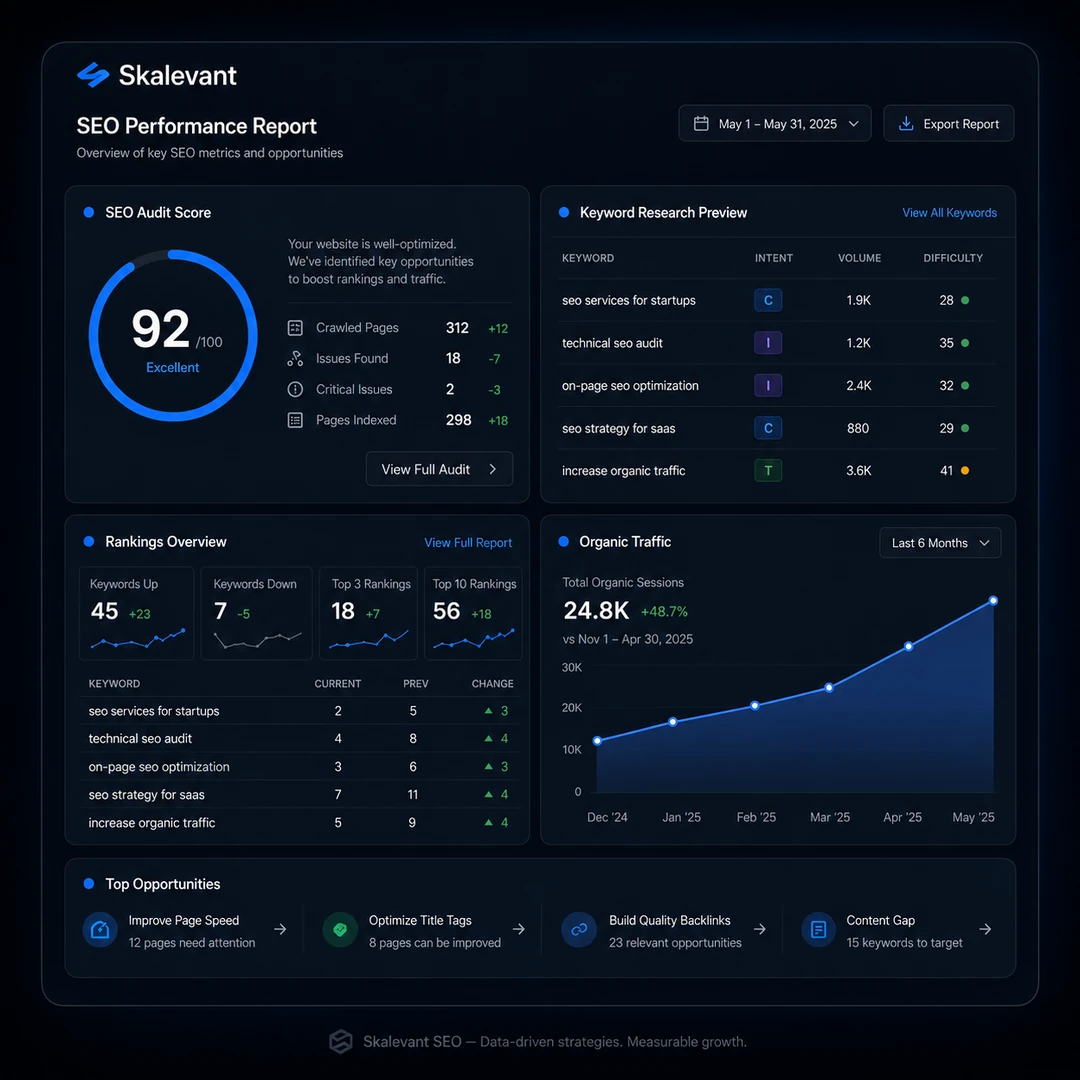
Task: Click the Dec '24 data point on traffic chart
Action: 597,741
